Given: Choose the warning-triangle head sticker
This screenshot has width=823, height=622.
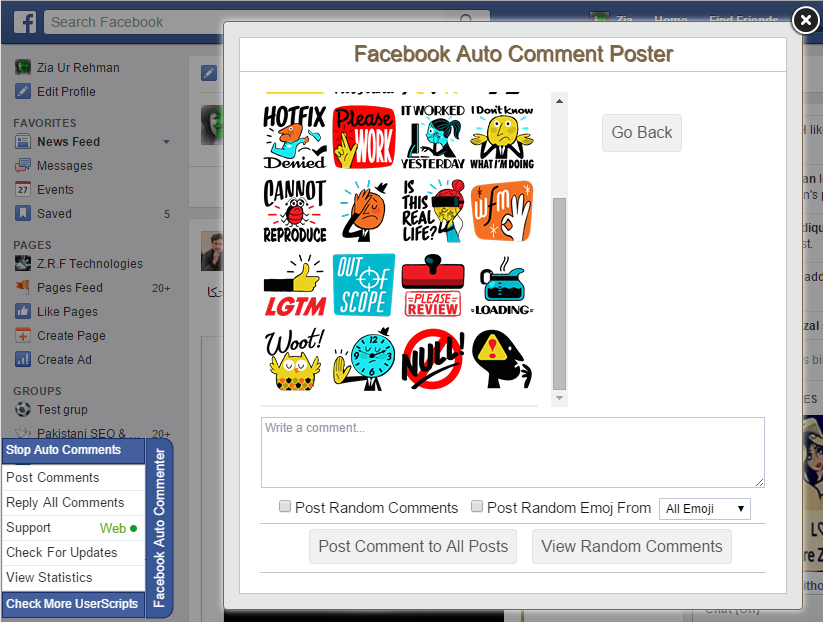Looking at the screenshot, I should [502, 360].
